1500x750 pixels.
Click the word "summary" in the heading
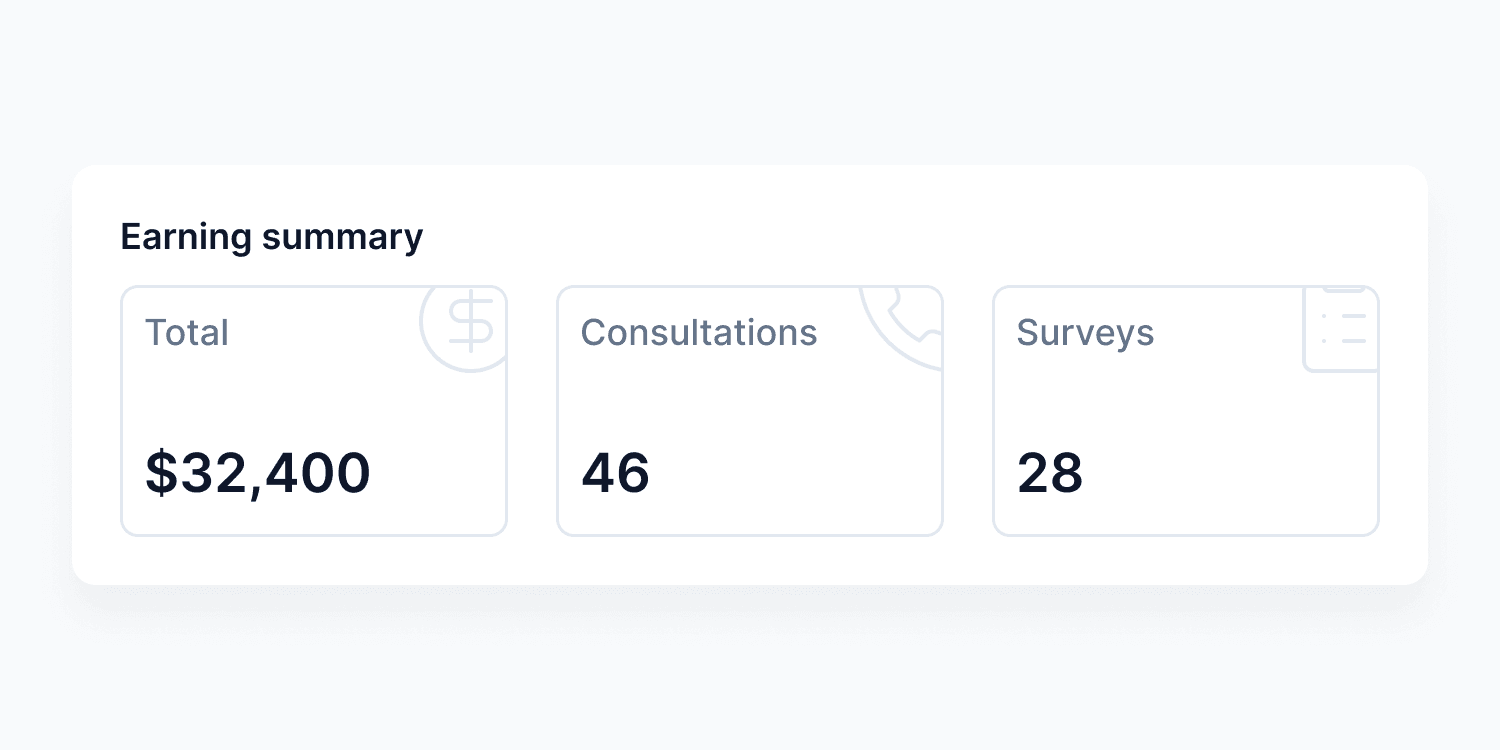342,237
